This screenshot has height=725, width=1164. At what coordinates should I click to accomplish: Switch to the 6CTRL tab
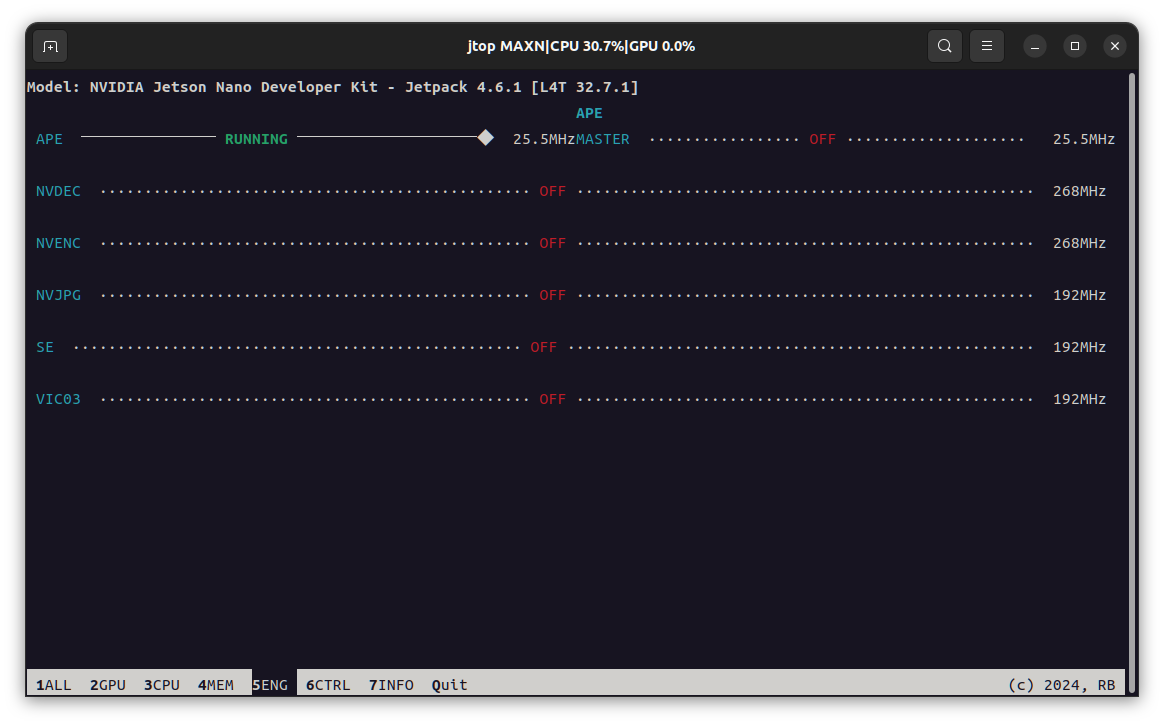pos(328,685)
